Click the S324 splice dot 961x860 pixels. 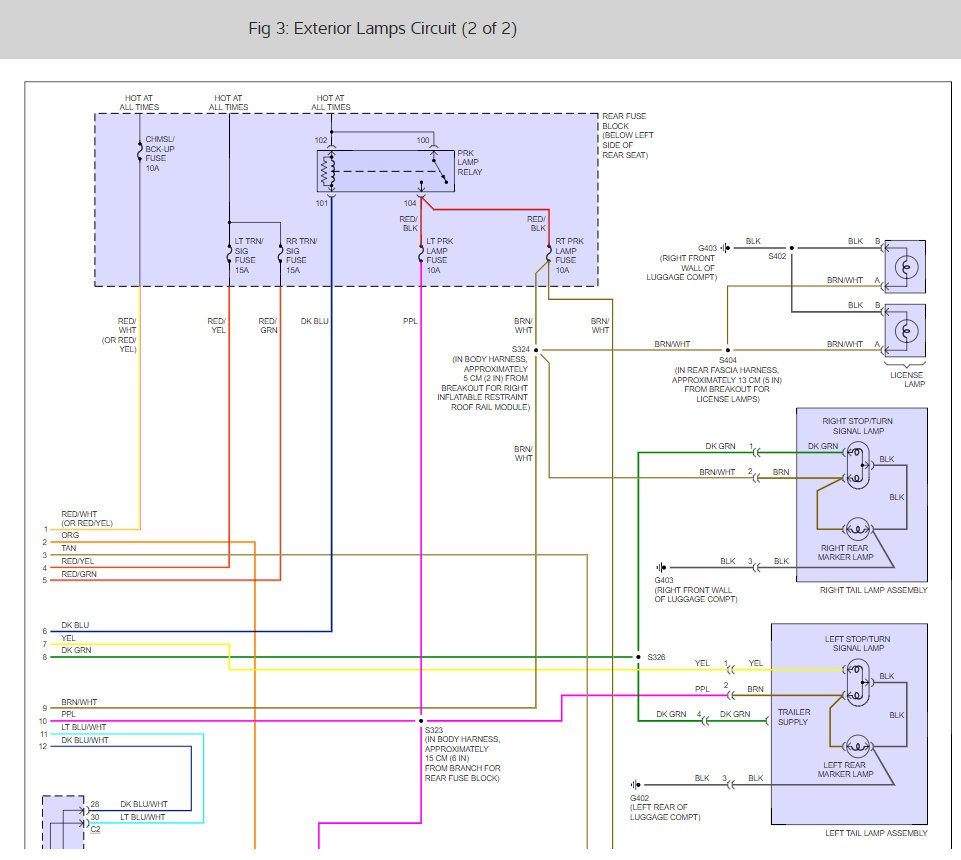(536, 350)
